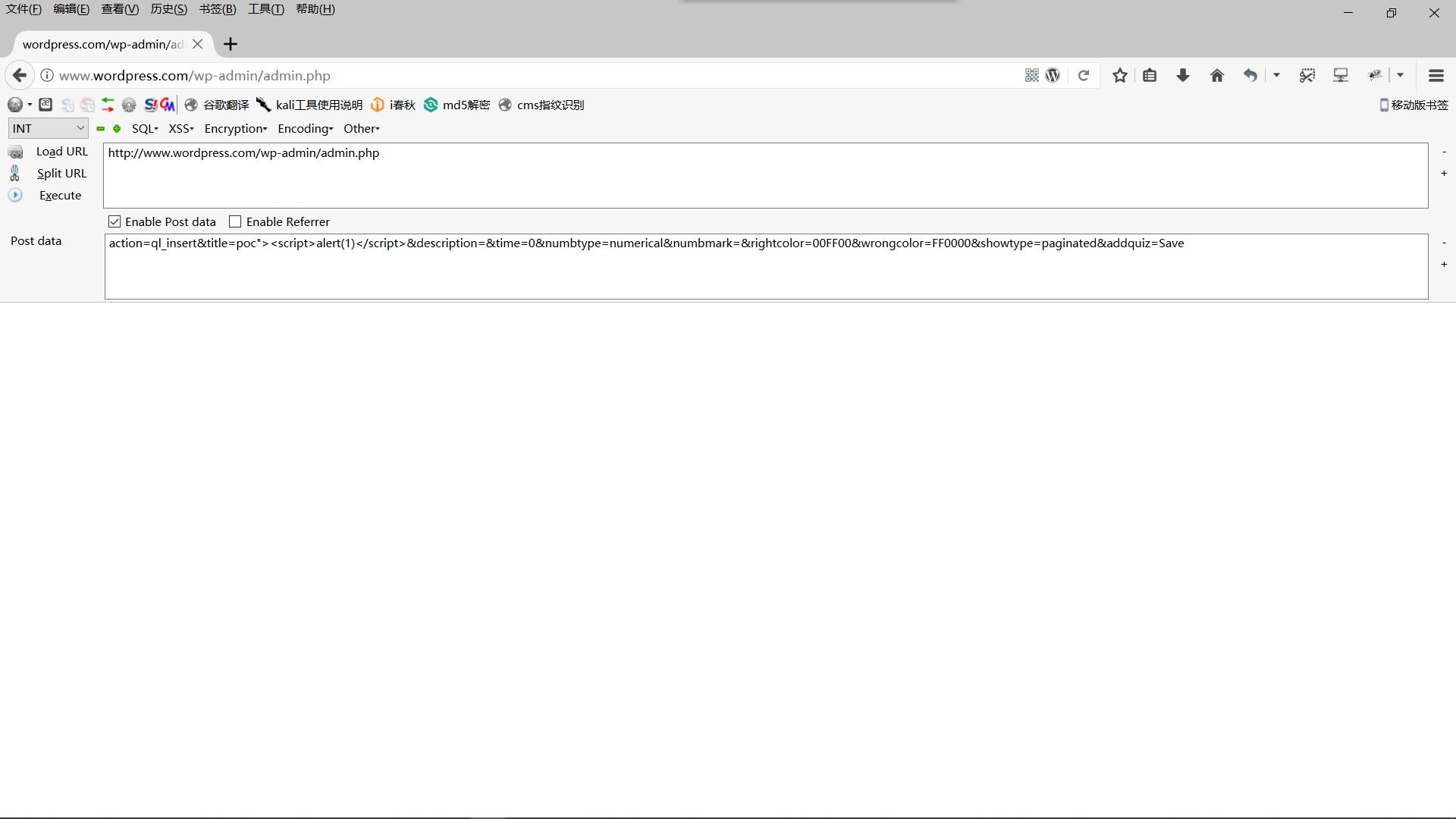
Task: Click the Split URL button
Action: tap(61, 173)
